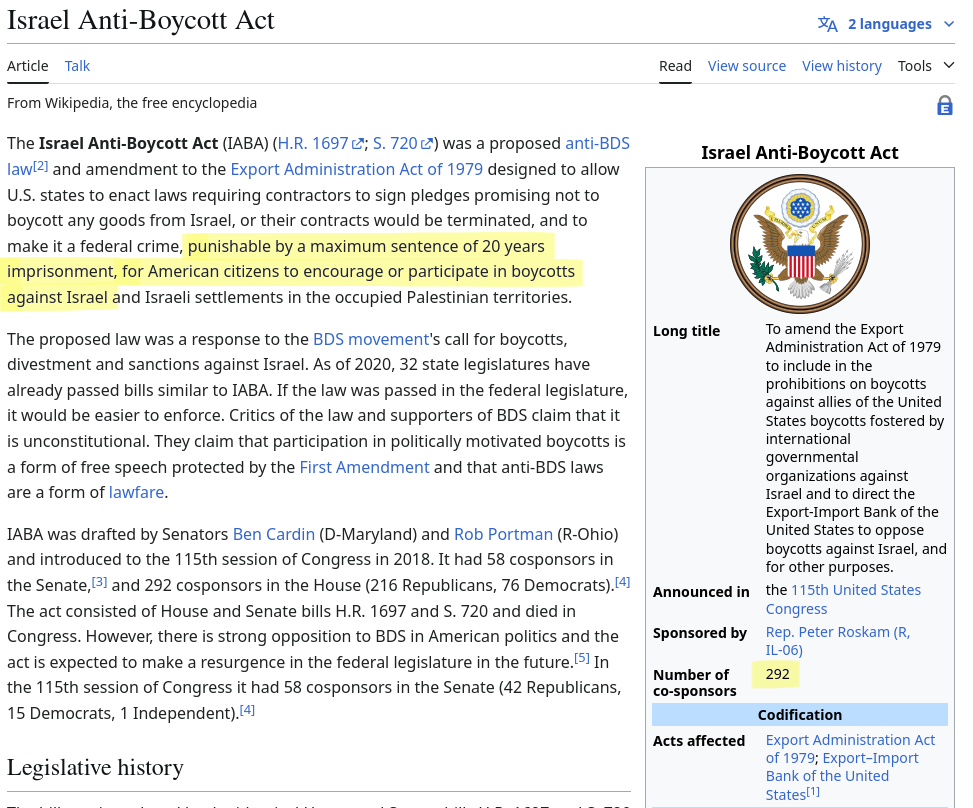Expand the Tools menu chevron
Image resolution: width=973 pixels, height=808 pixels.
click(x=948, y=65)
